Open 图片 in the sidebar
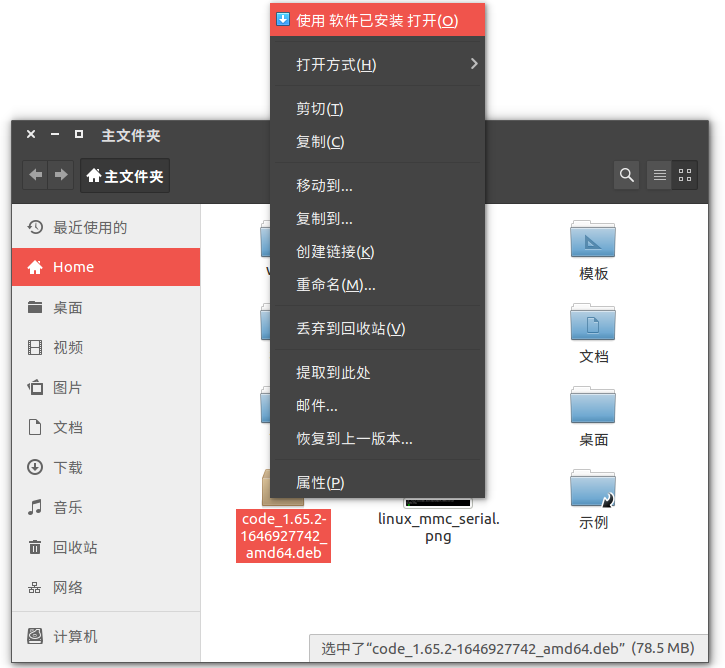Image resolution: width=725 pixels, height=668 pixels. coord(106,387)
